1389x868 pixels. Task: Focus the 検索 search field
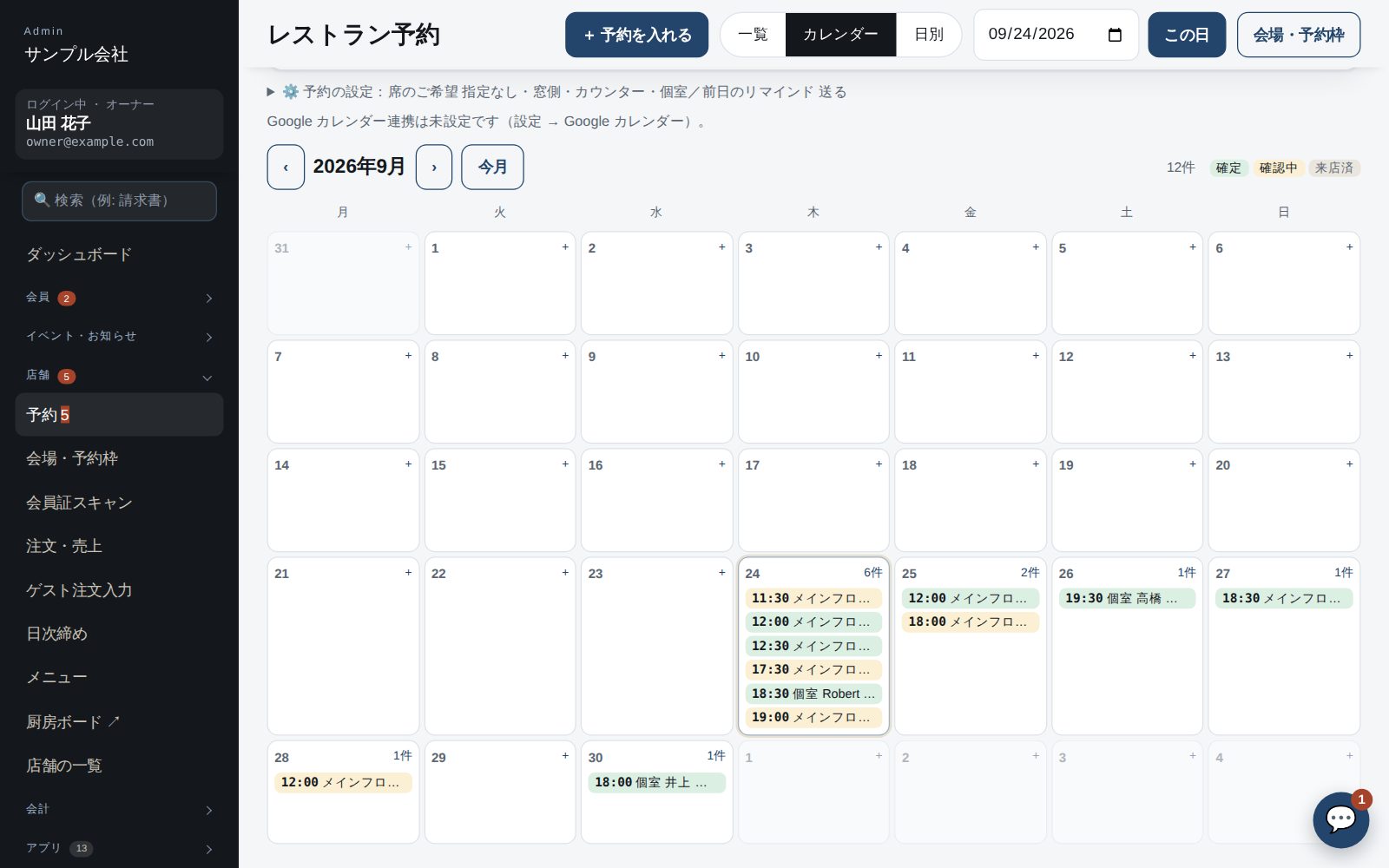[119, 201]
